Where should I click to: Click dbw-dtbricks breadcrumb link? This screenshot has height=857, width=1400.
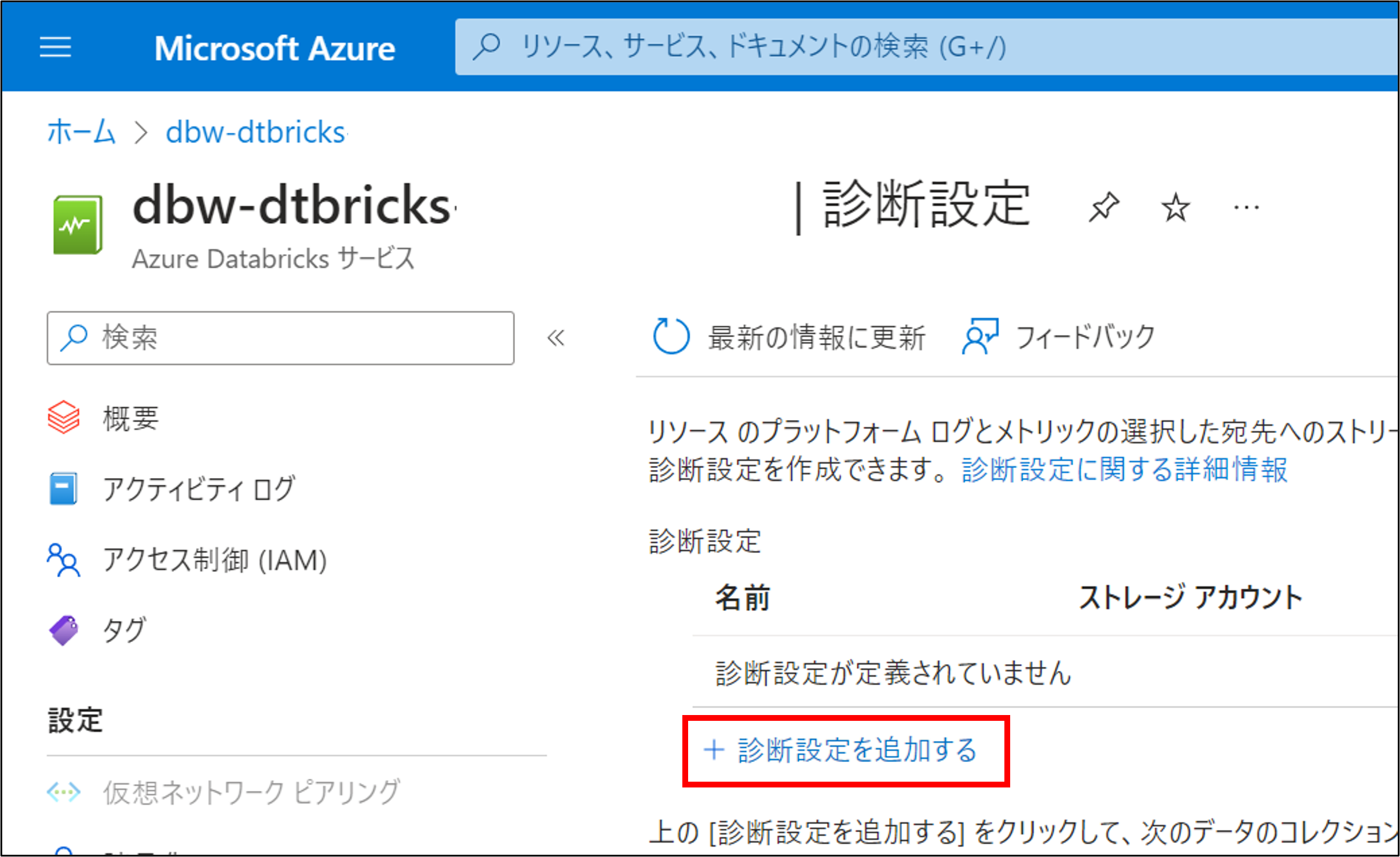coord(255,132)
